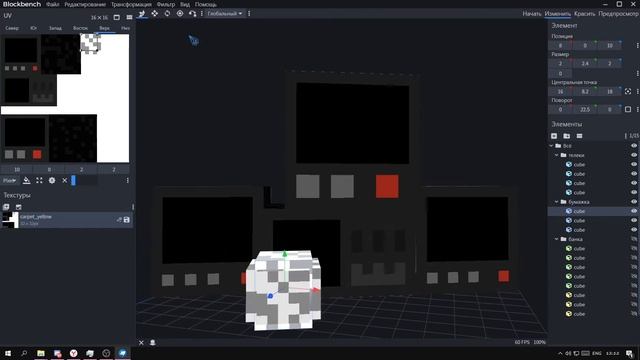Click the UV fullscreen view icon

[117, 17]
